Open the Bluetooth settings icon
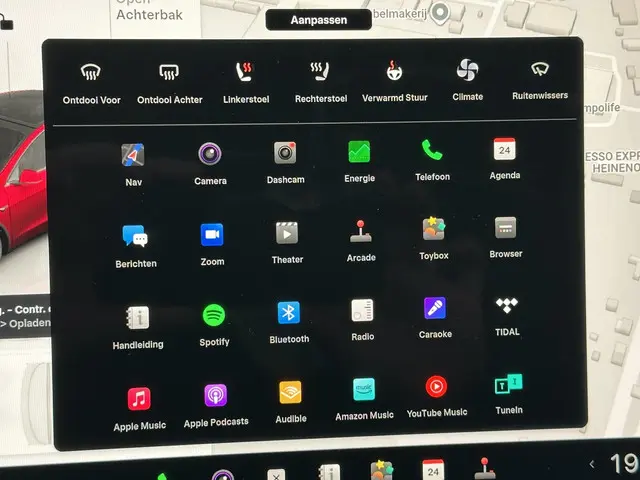 click(289, 313)
